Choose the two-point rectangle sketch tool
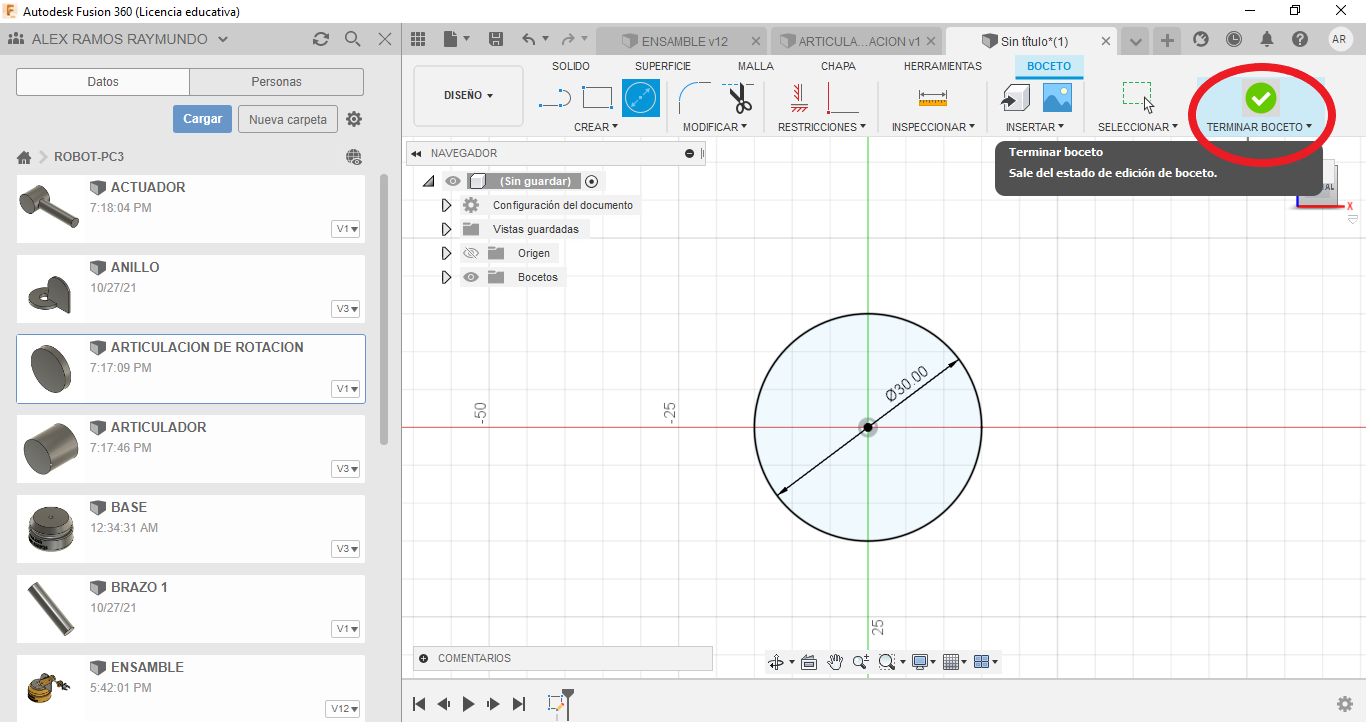1366x722 pixels. coord(597,98)
